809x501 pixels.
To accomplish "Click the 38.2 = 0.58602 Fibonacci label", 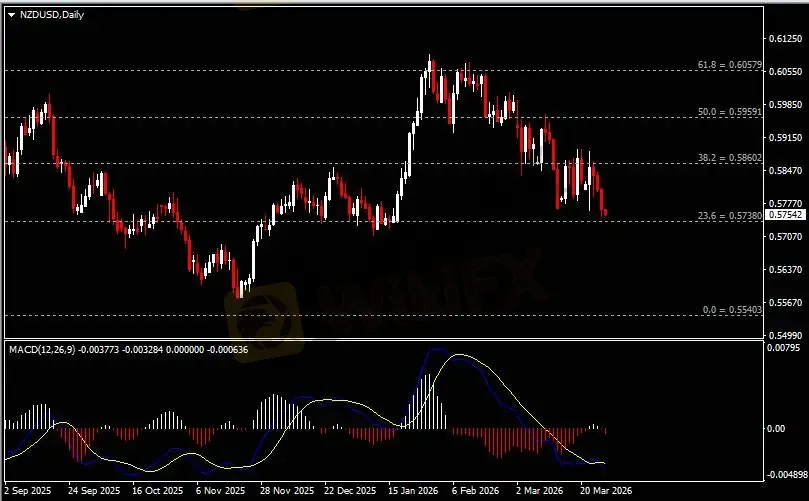I will click(x=730, y=158).
